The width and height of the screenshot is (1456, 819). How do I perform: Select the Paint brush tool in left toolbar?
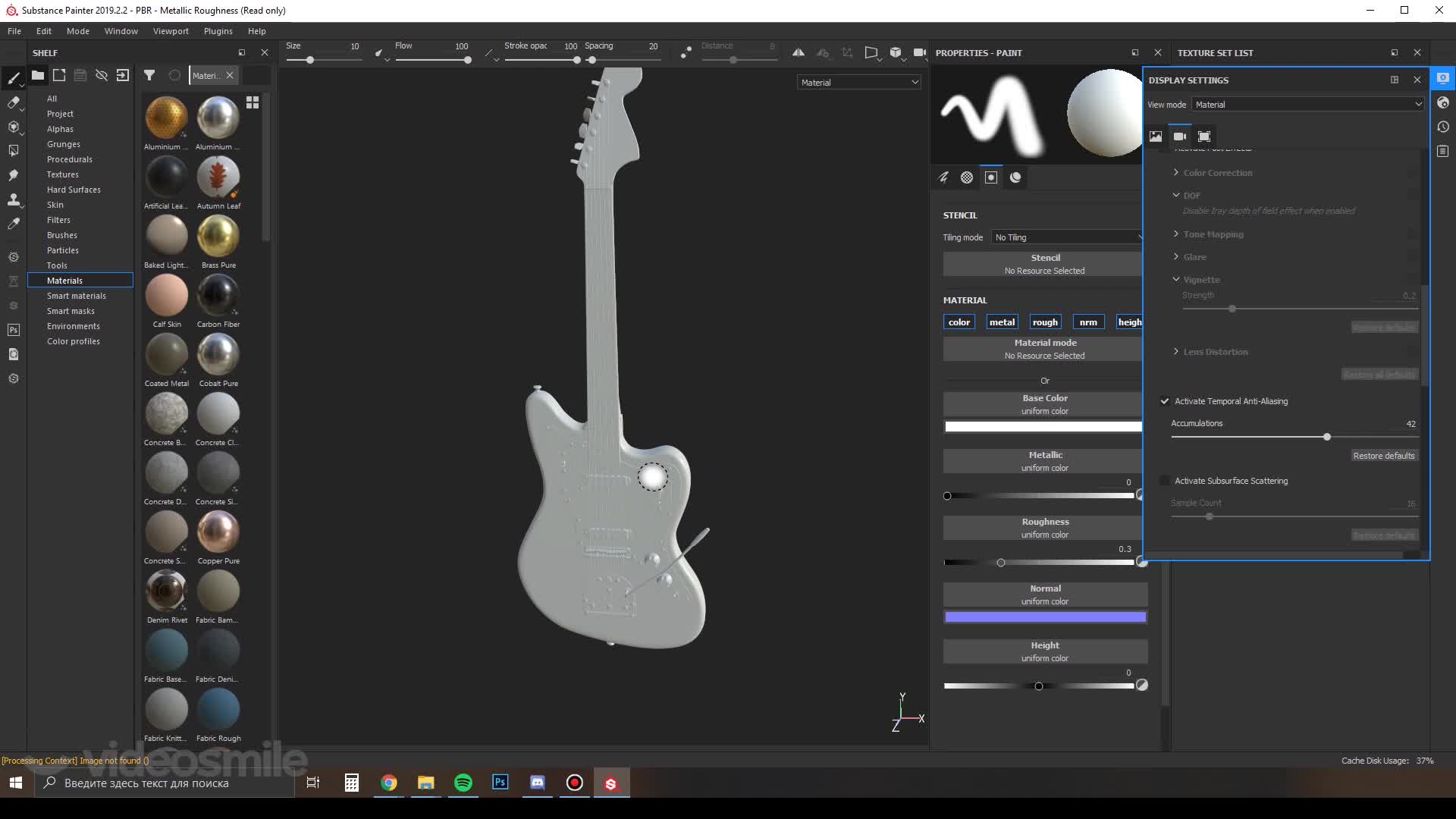point(14,78)
